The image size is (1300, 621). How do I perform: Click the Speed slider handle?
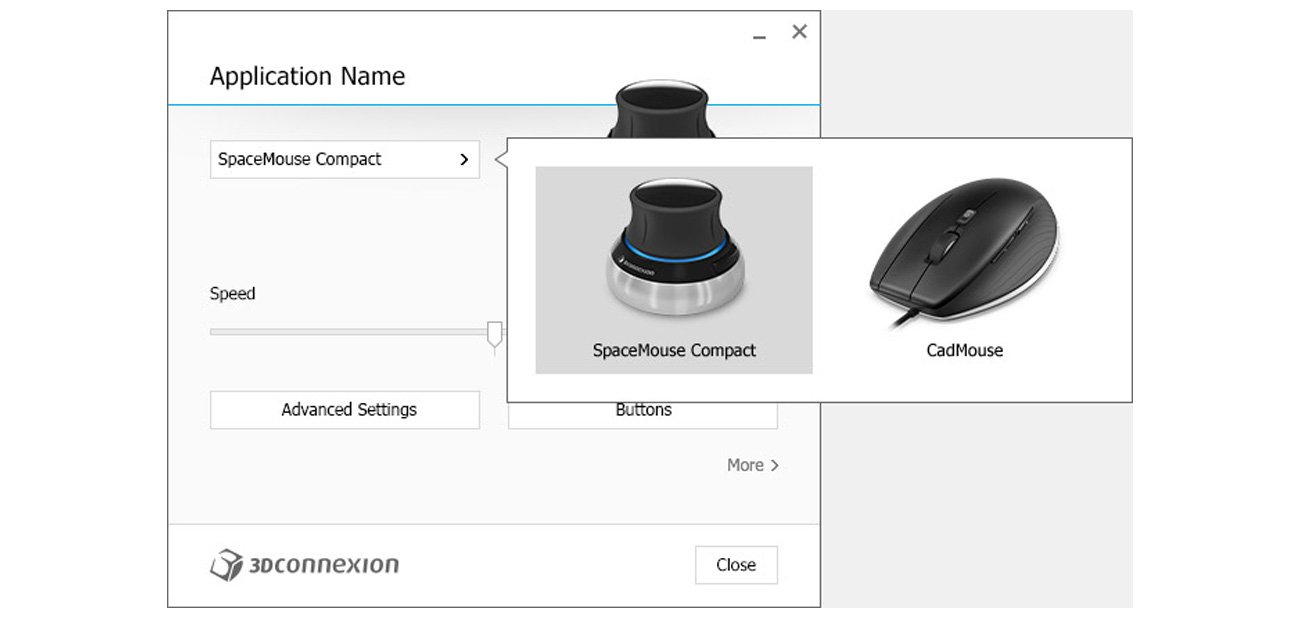pos(494,334)
